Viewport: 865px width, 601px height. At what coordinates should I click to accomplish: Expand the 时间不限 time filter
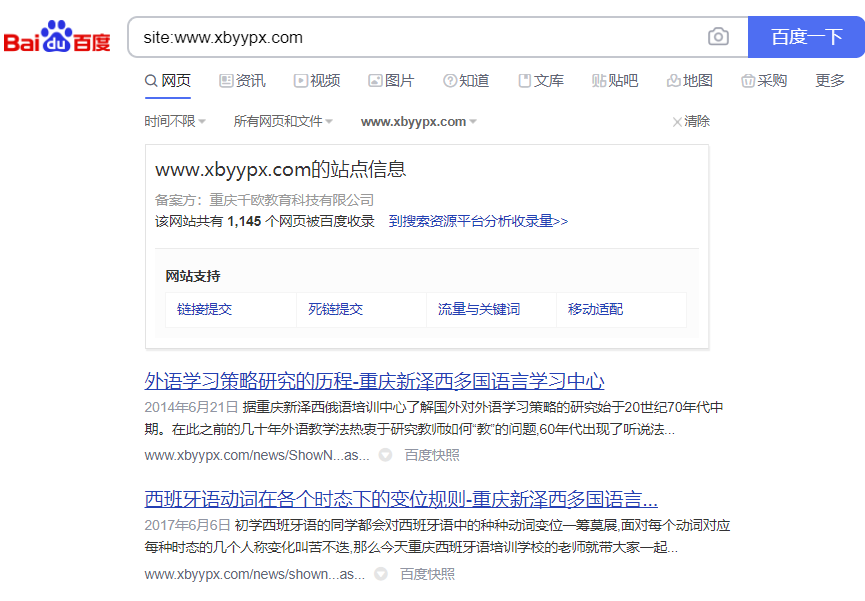[x=175, y=121]
